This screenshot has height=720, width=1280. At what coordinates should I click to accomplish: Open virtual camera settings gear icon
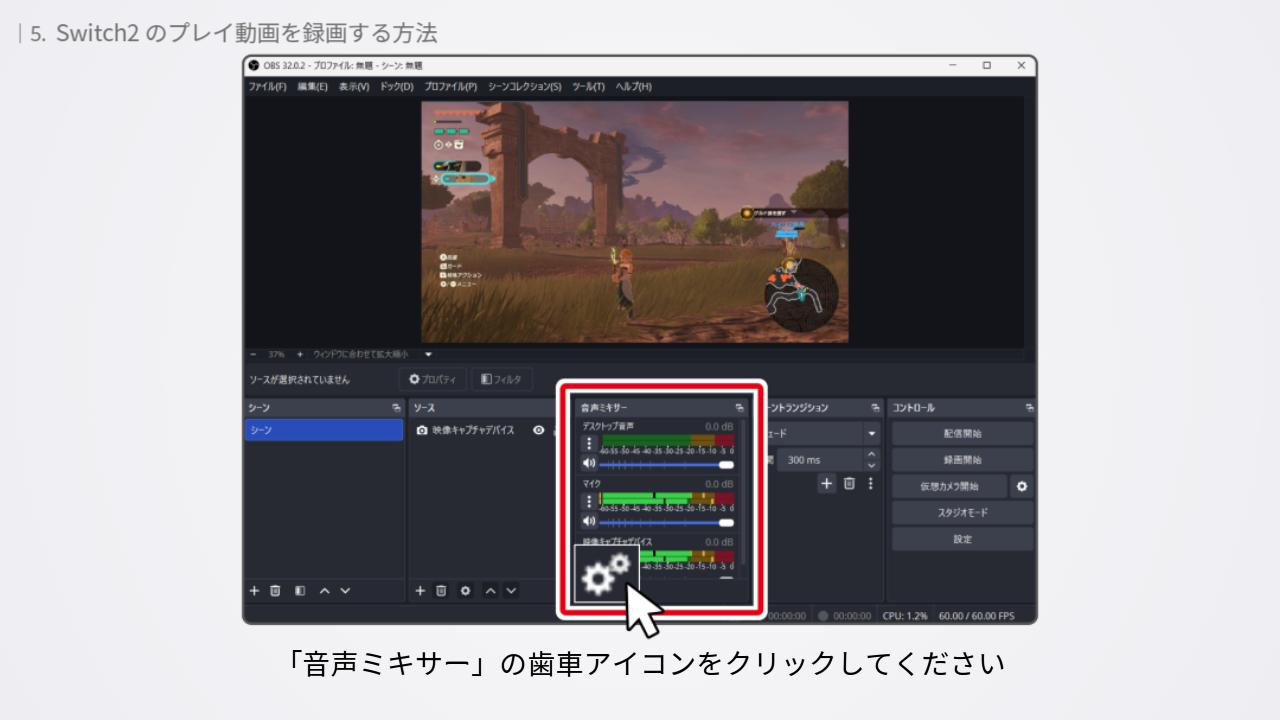[x=1021, y=486]
